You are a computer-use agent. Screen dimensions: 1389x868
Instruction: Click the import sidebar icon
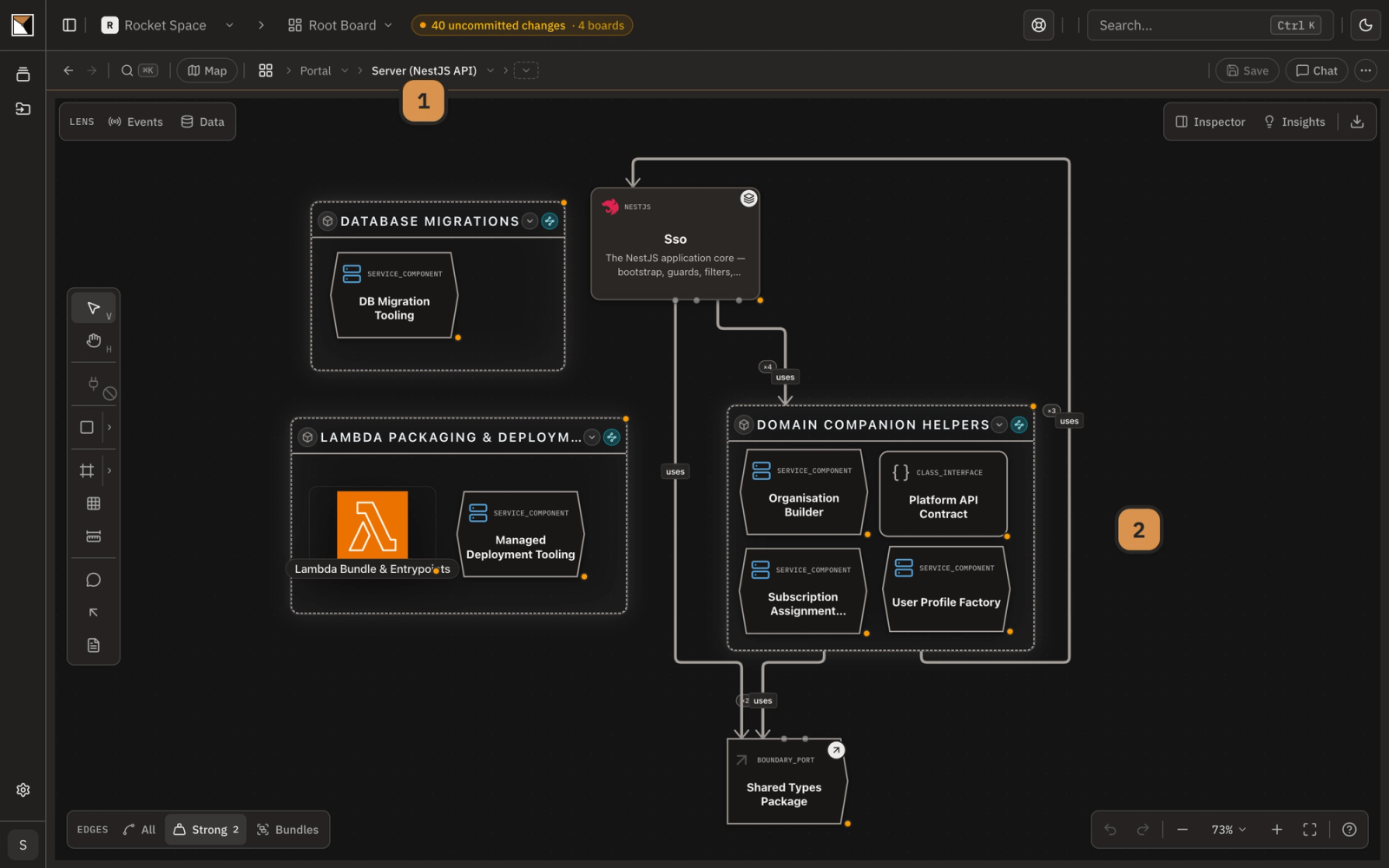pyautogui.click(x=23, y=108)
